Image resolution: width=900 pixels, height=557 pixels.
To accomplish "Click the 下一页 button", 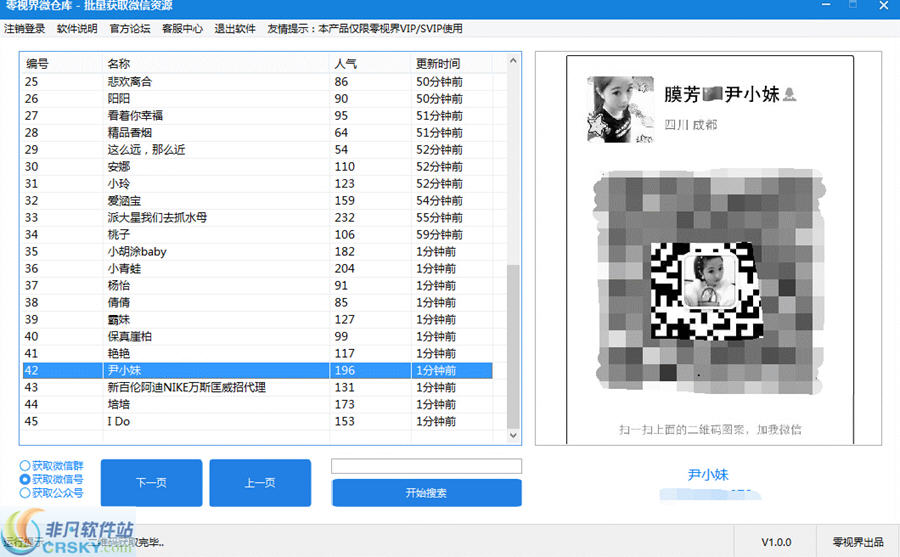I will coord(151,483).
